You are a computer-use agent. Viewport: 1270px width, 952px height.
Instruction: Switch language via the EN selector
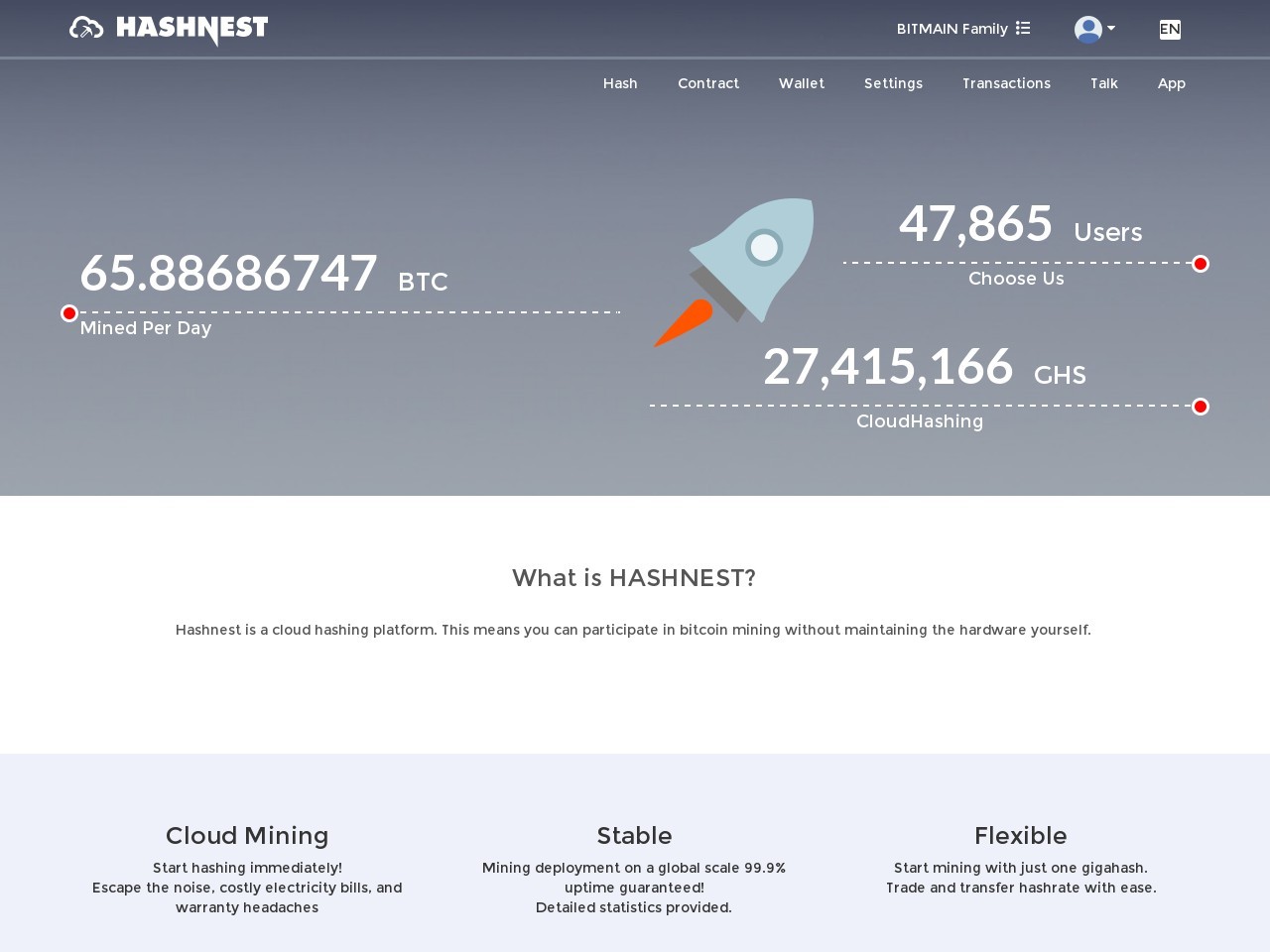click(x=1170, y=29)
